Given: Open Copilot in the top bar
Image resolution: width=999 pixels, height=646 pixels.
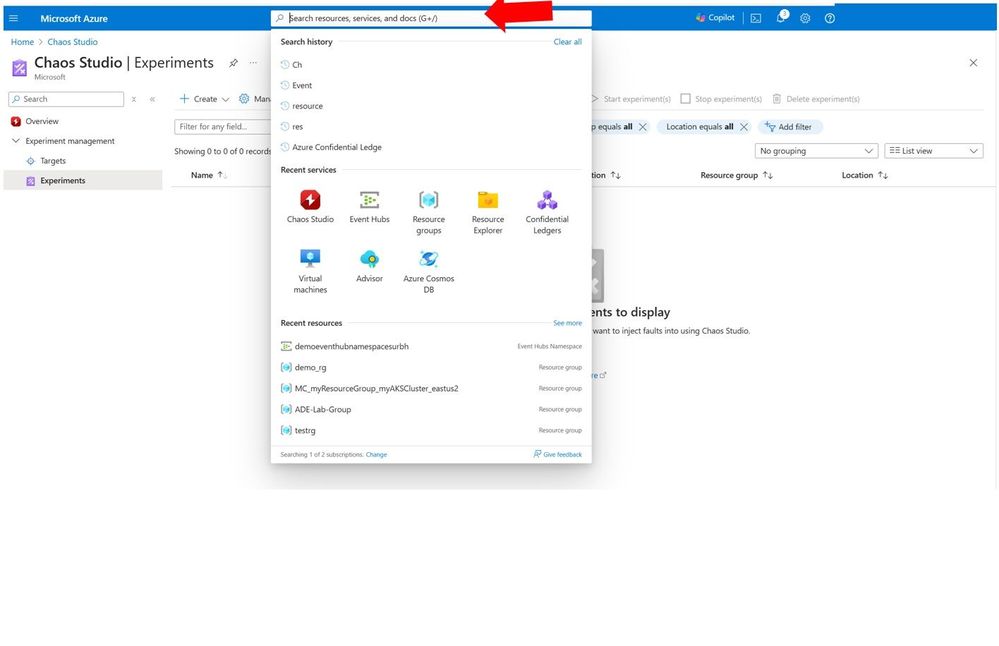Looking at the screenshot, I should 715,18.
